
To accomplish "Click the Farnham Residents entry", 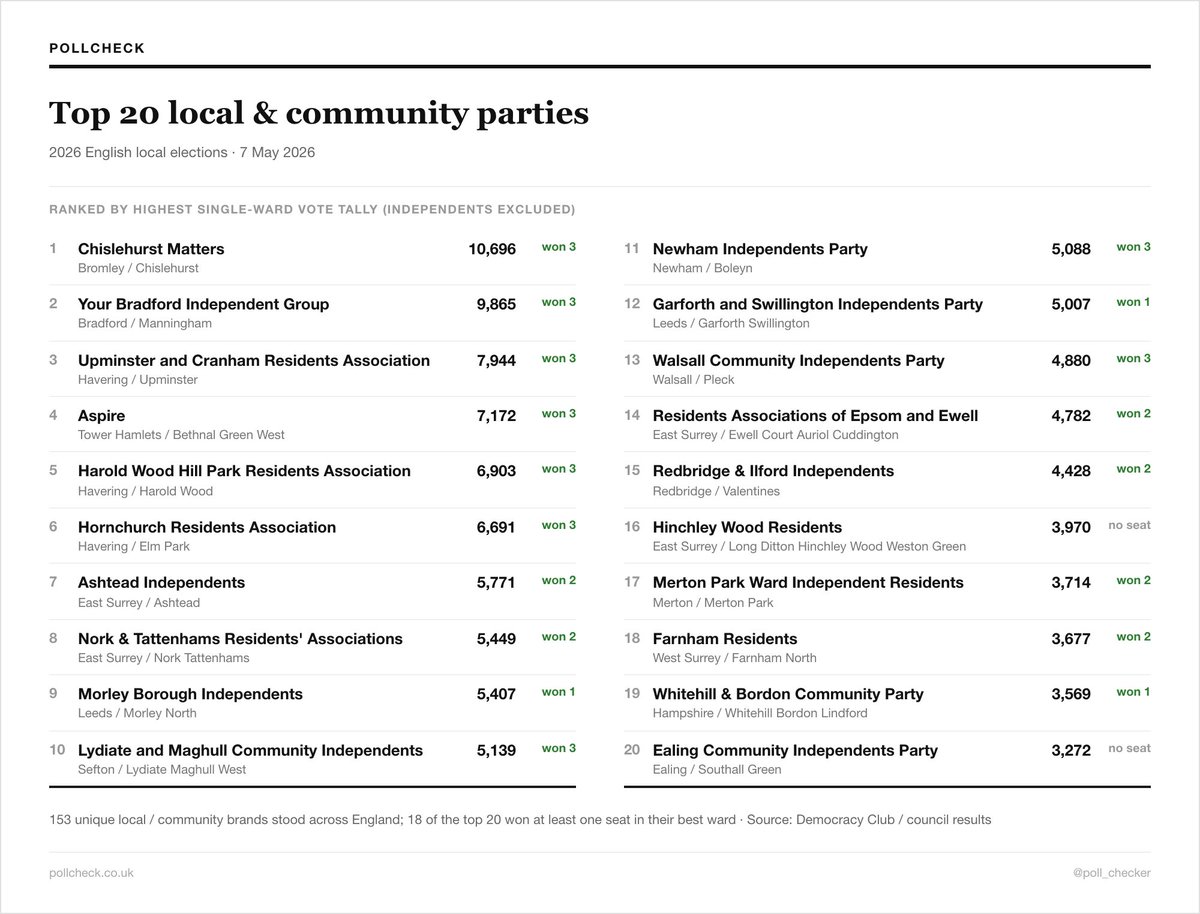I will [x=725, y=639].
